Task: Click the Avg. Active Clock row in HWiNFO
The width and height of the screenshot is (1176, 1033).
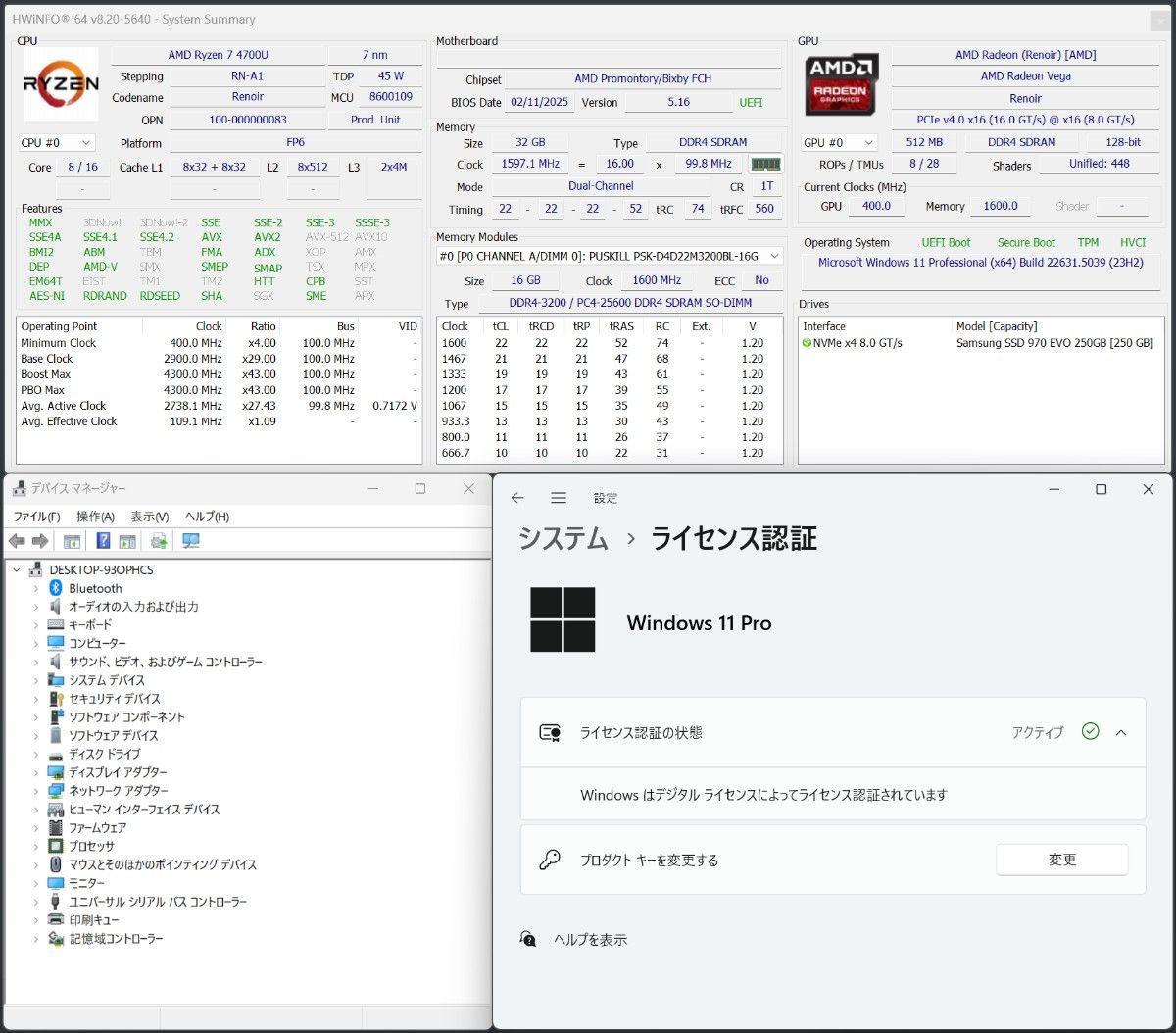Action: tap(220, 406)
